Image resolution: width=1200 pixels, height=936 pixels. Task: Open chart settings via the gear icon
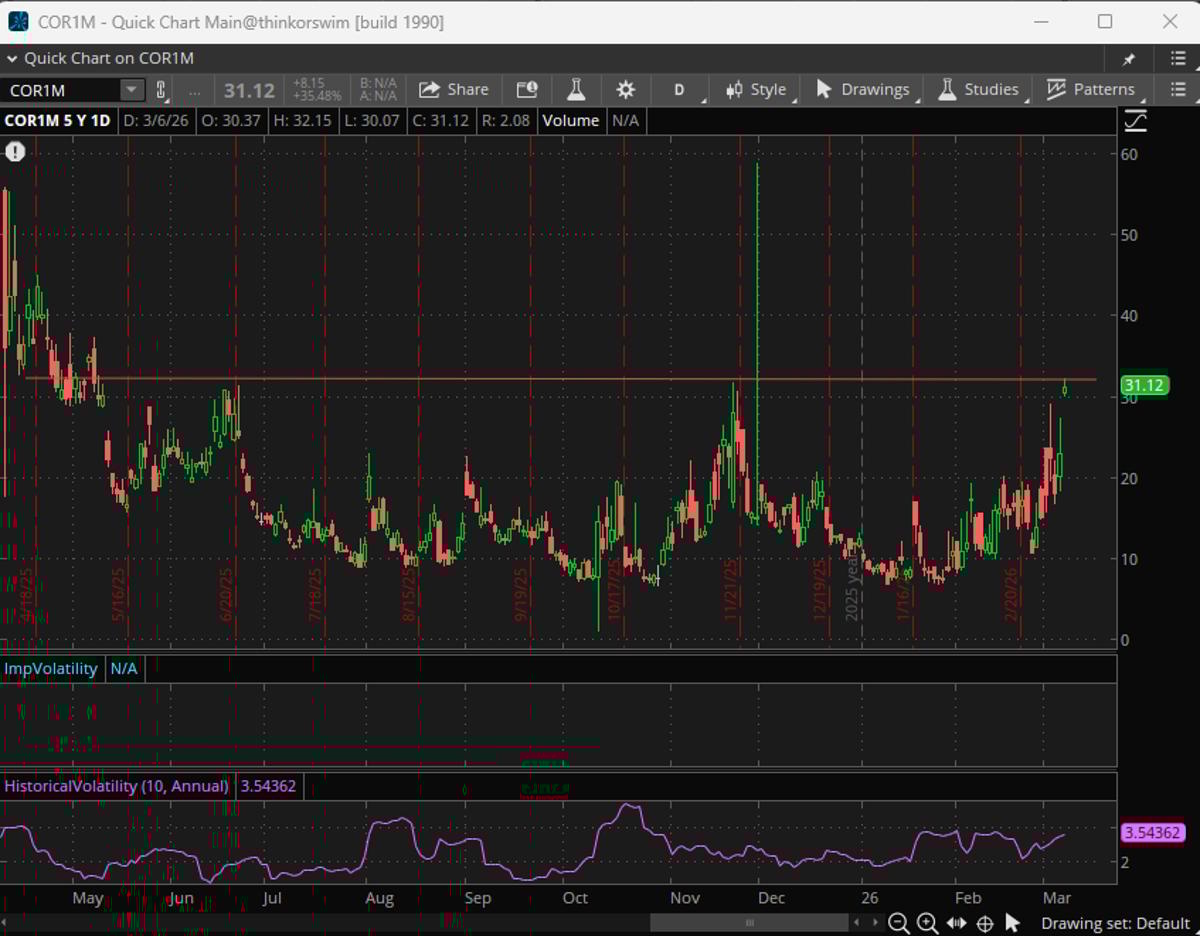[x=625, y=89]
